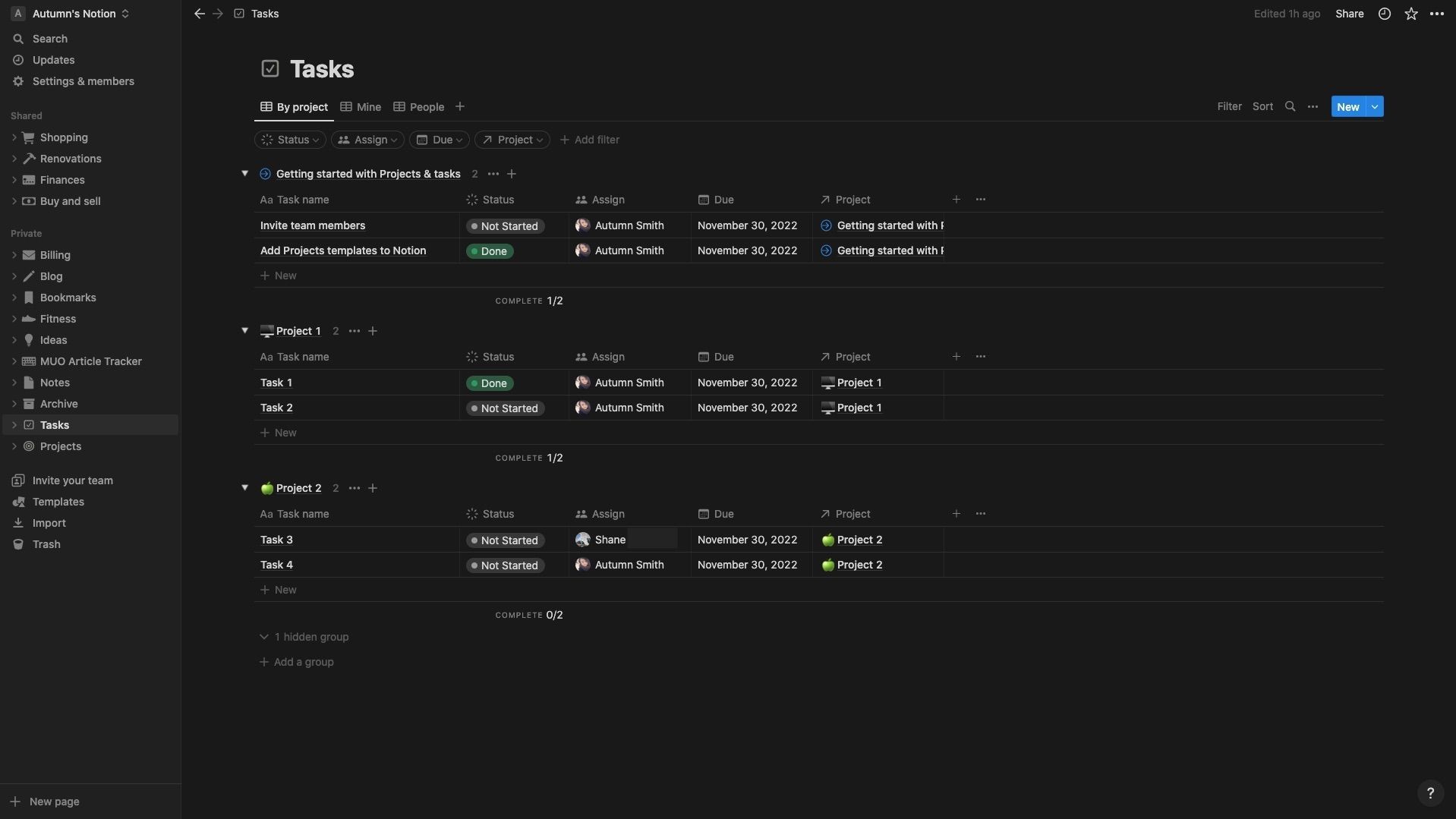Open search magnifier in database toolbar
1456x819 pixels.
click(1290, 107)
